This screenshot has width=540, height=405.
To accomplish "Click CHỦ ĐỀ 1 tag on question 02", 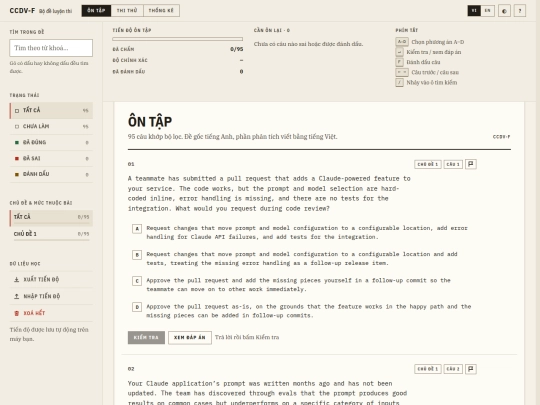I will [428, 369].
